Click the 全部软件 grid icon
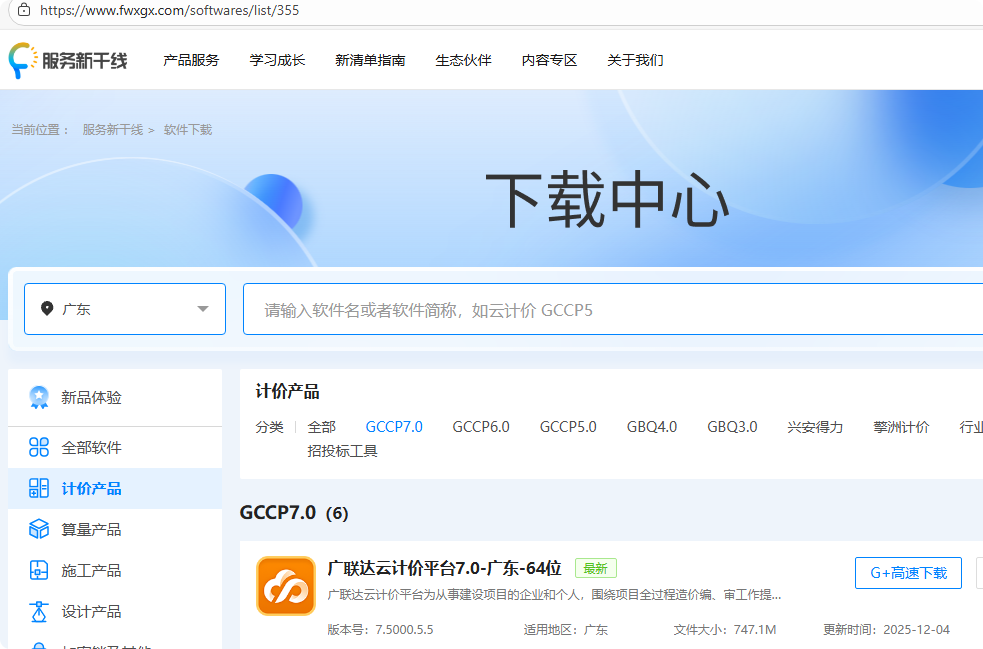Image resolution: width=983 pixels, height=649 pixels. click(39, 447)
